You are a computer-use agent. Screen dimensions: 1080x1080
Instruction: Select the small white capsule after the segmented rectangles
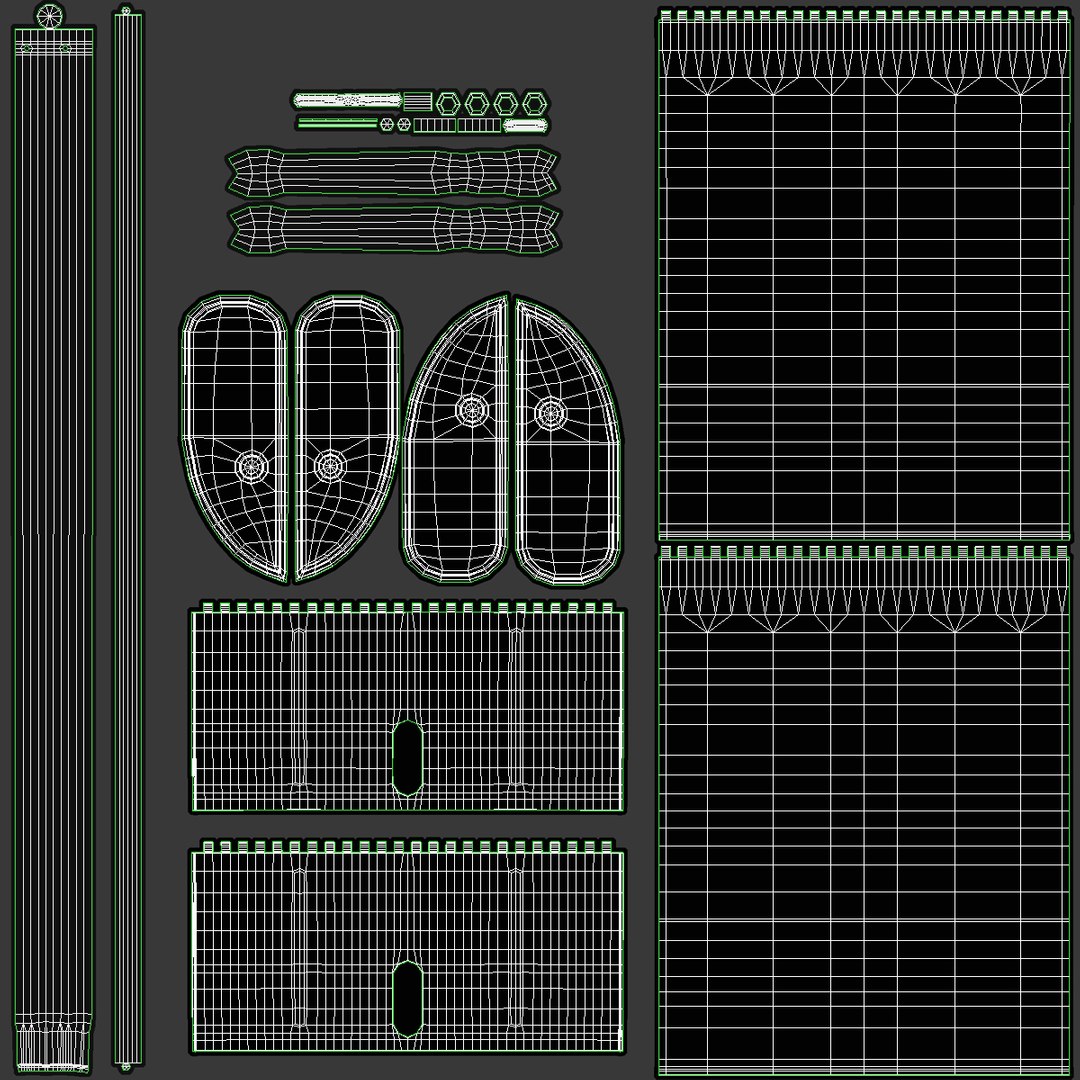coord(526,125)
